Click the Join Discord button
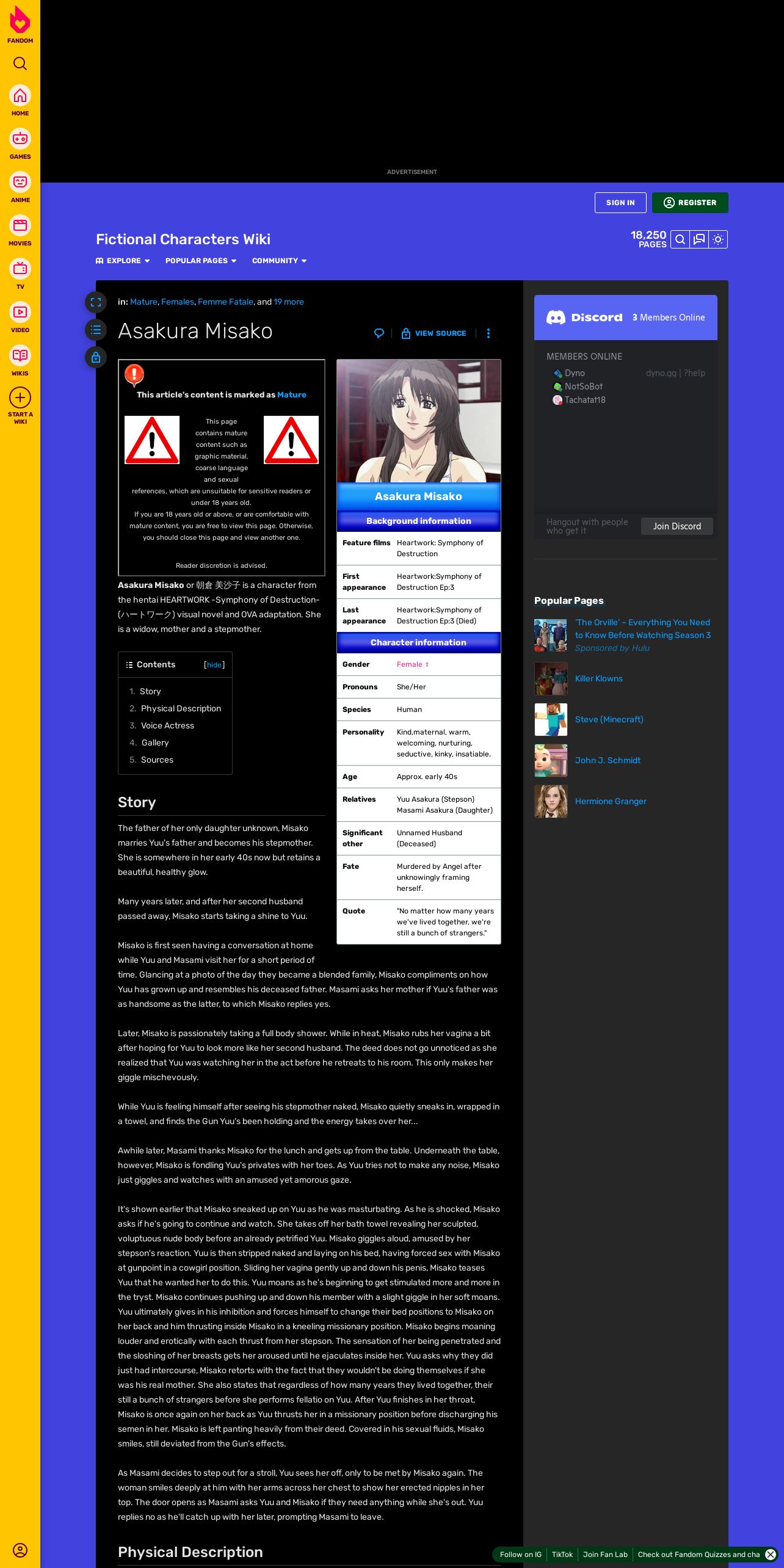 (677, 526)
